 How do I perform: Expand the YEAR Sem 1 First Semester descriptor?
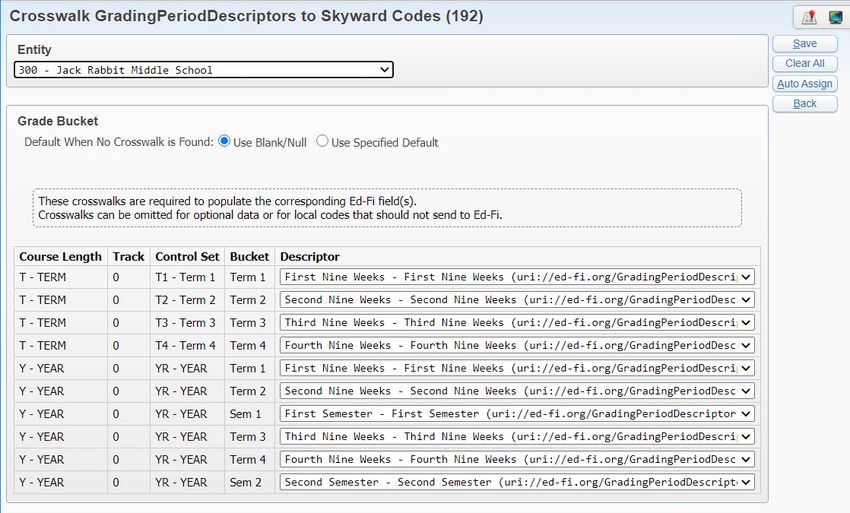tap(517, 414)
